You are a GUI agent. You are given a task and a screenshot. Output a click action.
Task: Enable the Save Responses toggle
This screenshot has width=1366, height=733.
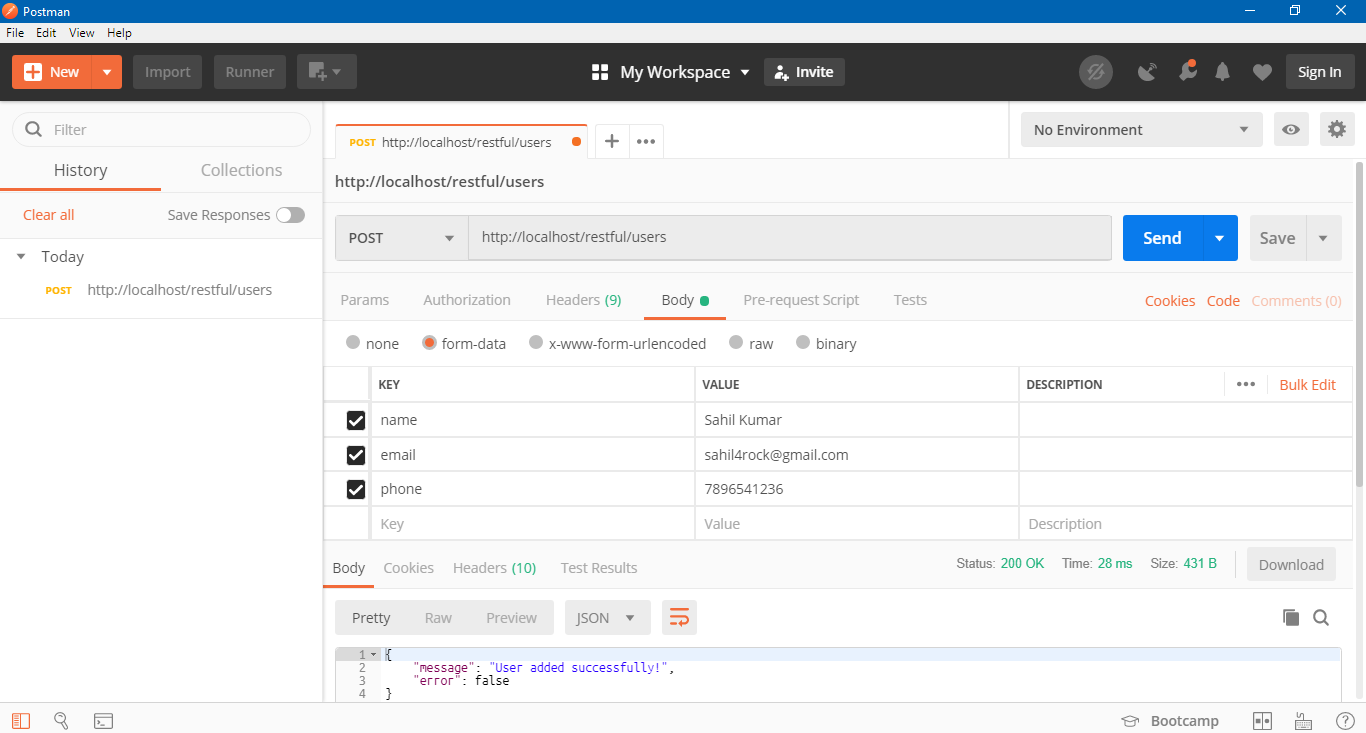tap(290, 214)
